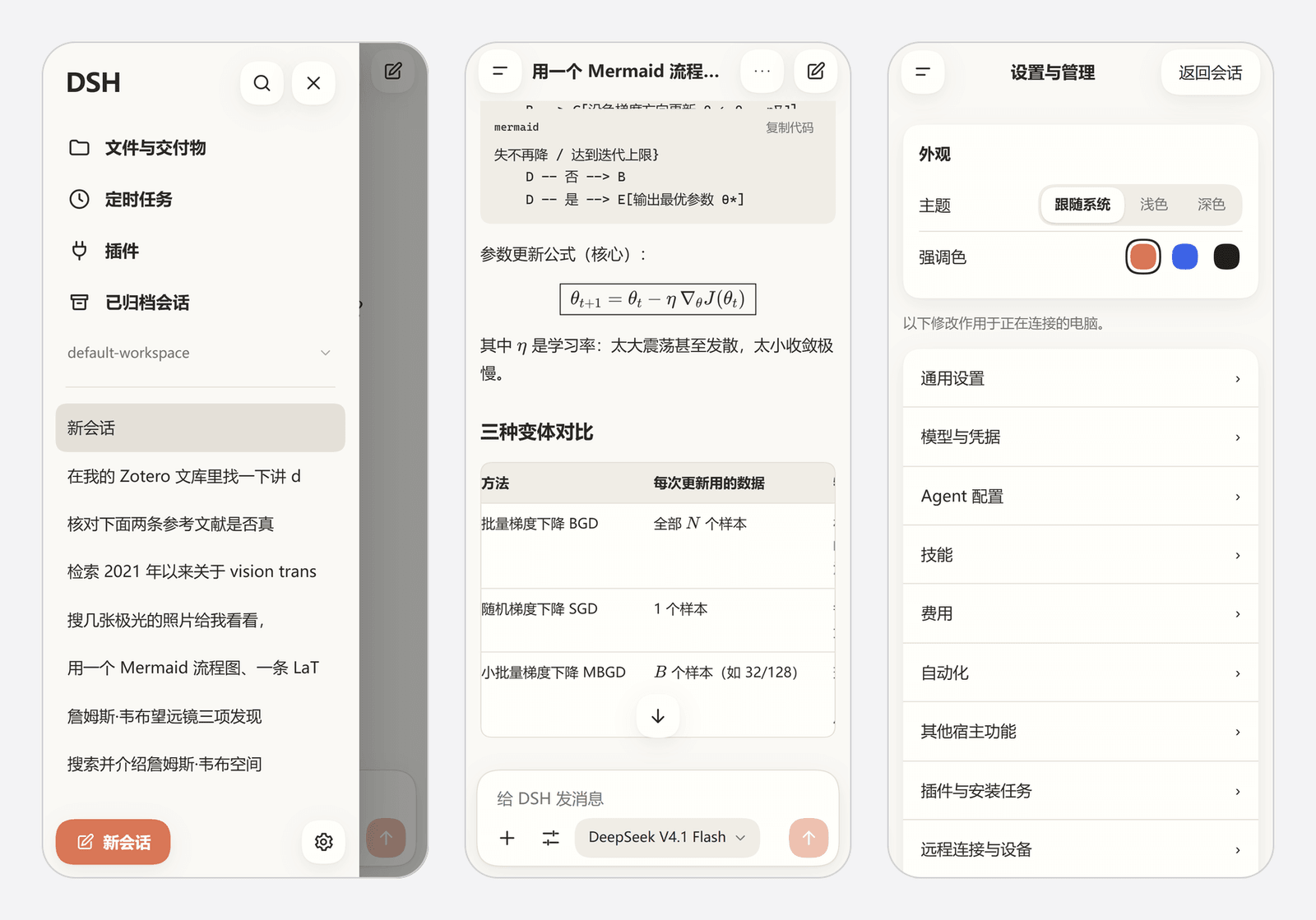Open the 技能 settings row
Image resolution: width=1316 pixels, height=920 pixels.
(1081, 555)
